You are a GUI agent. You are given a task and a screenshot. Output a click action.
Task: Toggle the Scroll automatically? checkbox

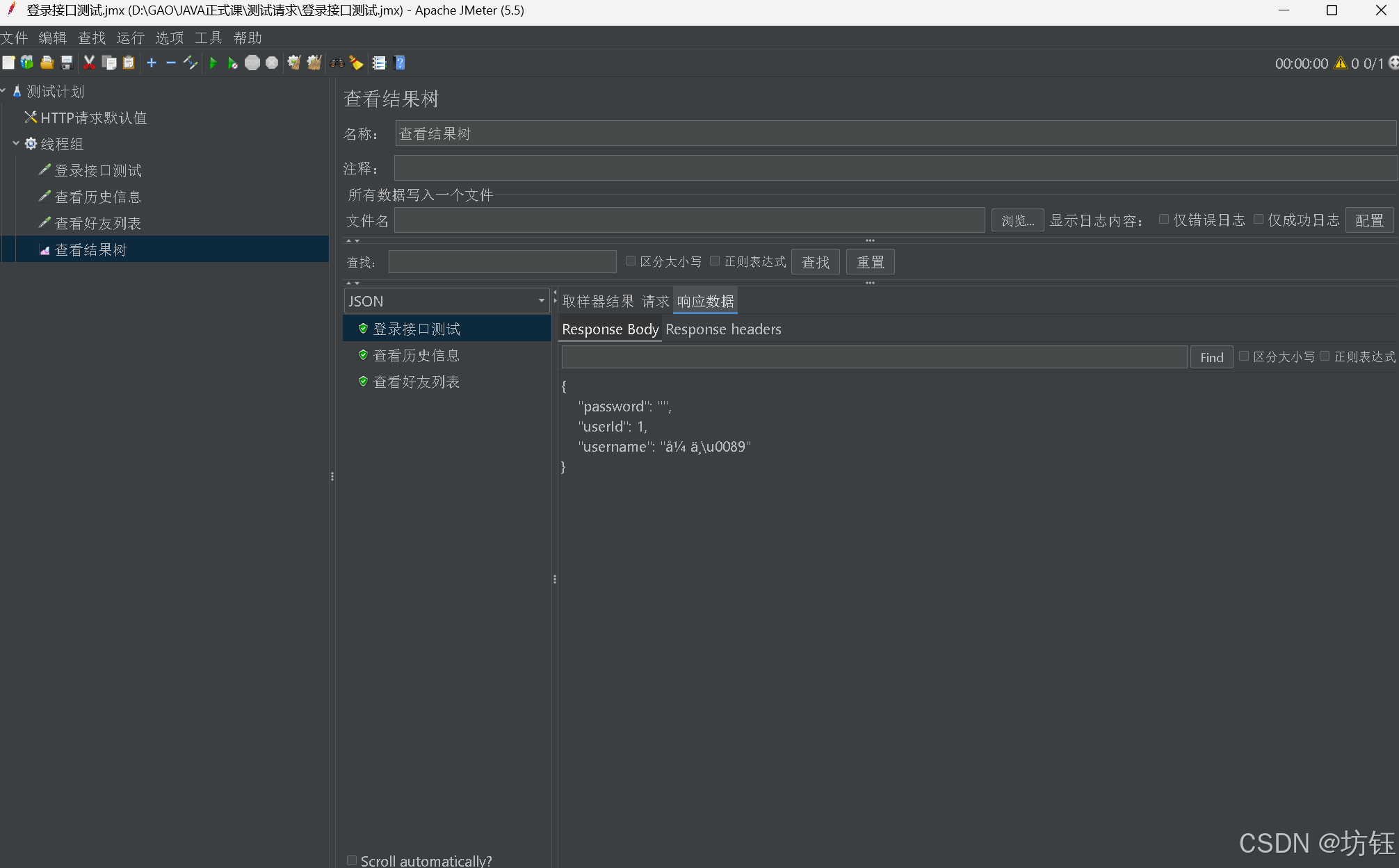[352, 860]
